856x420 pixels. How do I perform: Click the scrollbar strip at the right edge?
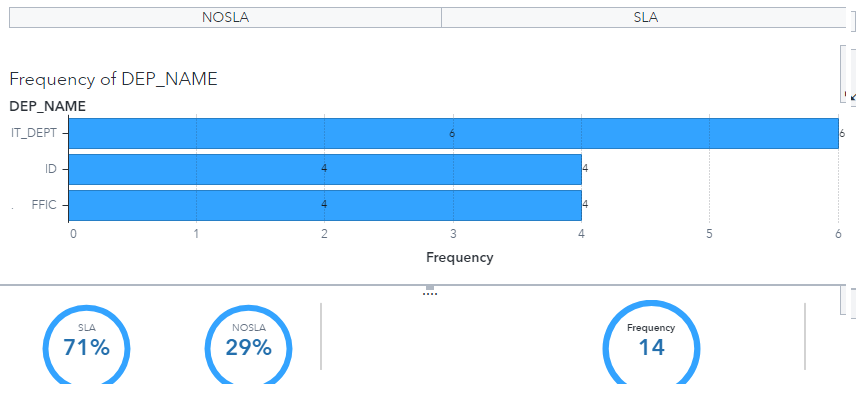(x=847, y=70)
